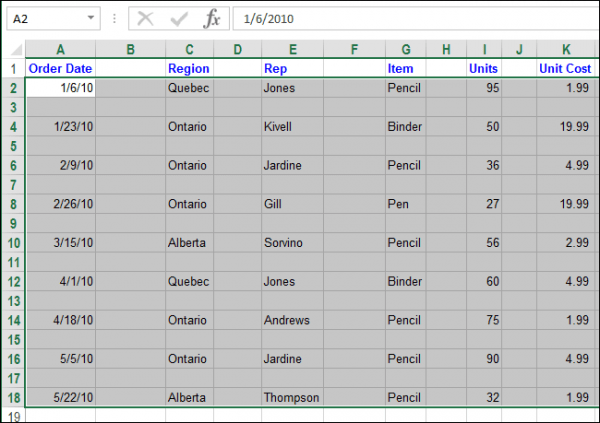The image size is (600, 423).
Task: Select column K header
Action: click(567, 49)
